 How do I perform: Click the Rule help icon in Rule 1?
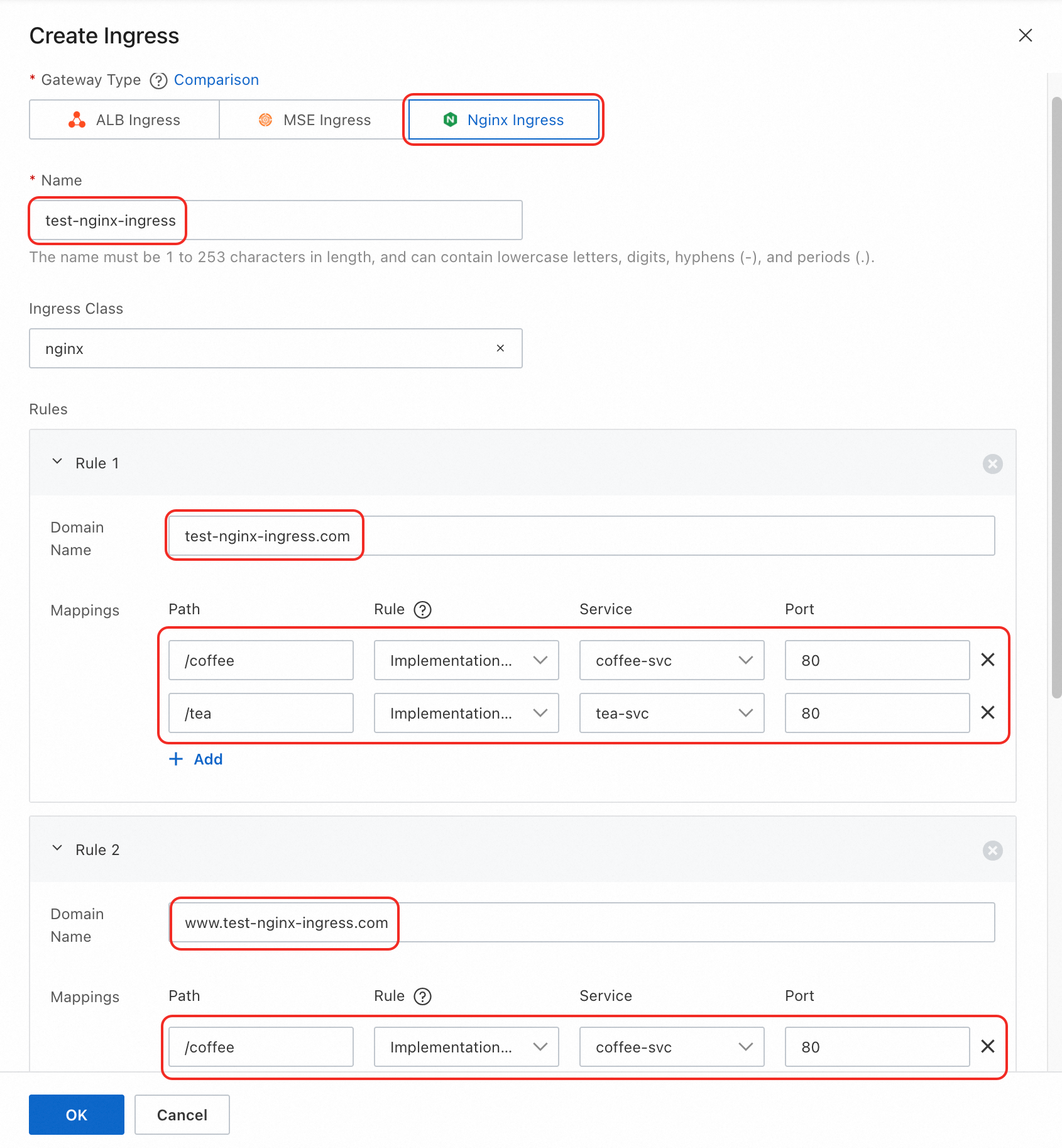(x=422, y=610)
